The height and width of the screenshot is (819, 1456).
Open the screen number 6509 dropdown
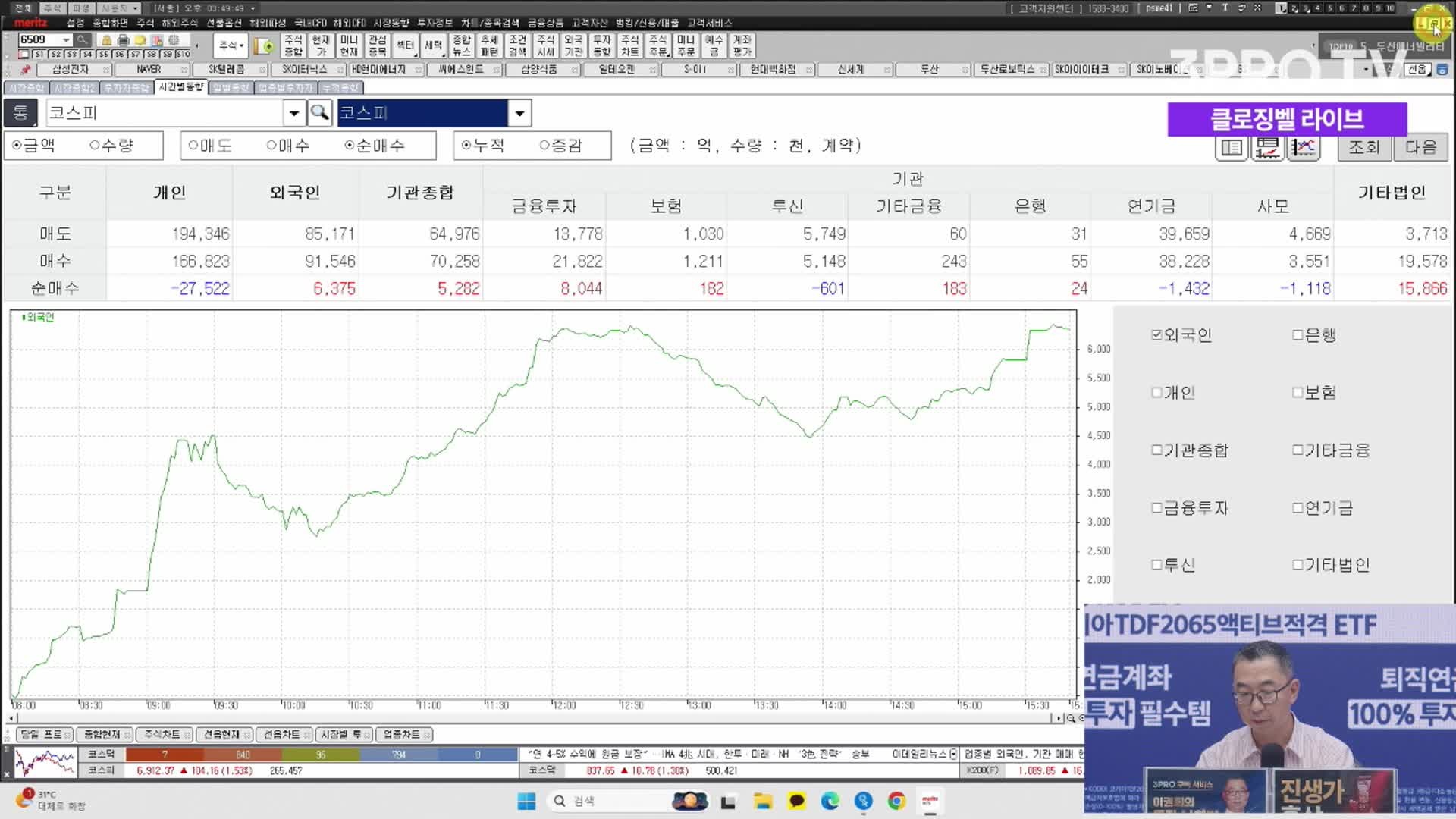(66, 39)
